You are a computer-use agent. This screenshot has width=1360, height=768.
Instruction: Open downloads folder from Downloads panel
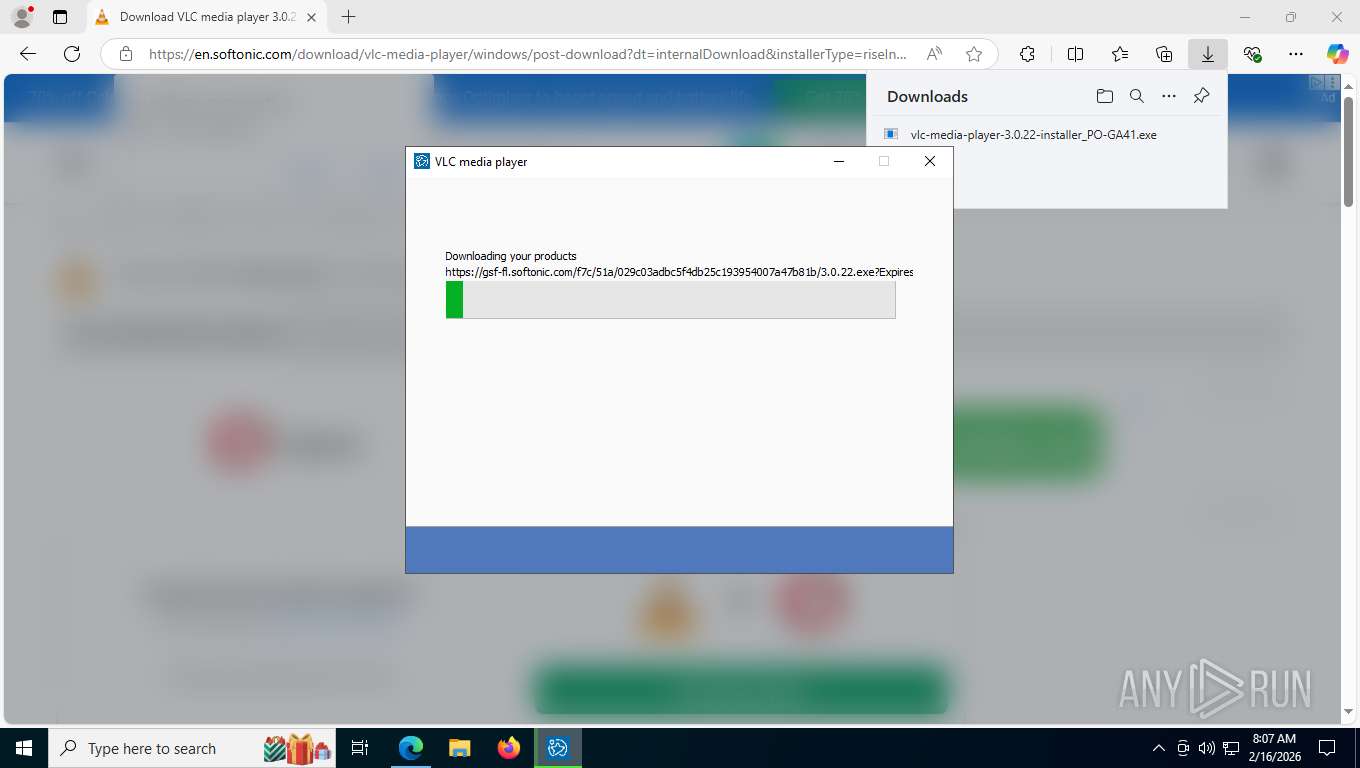tap(1104, 96)
